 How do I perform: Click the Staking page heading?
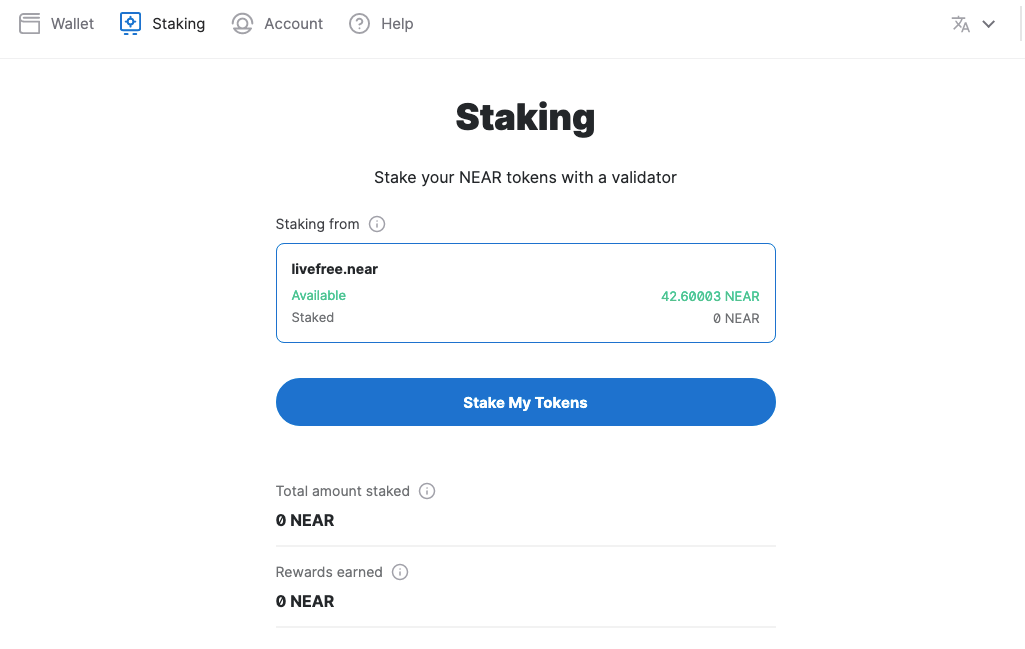click(525, 117)
